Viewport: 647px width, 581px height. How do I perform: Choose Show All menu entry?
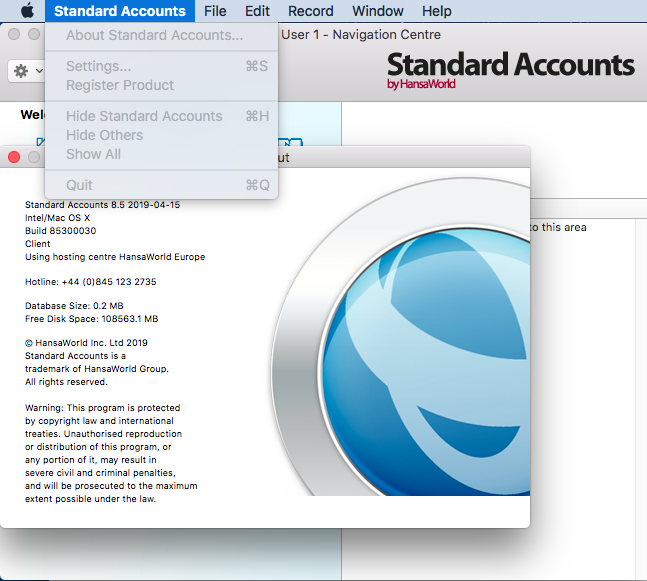[161, 154]
